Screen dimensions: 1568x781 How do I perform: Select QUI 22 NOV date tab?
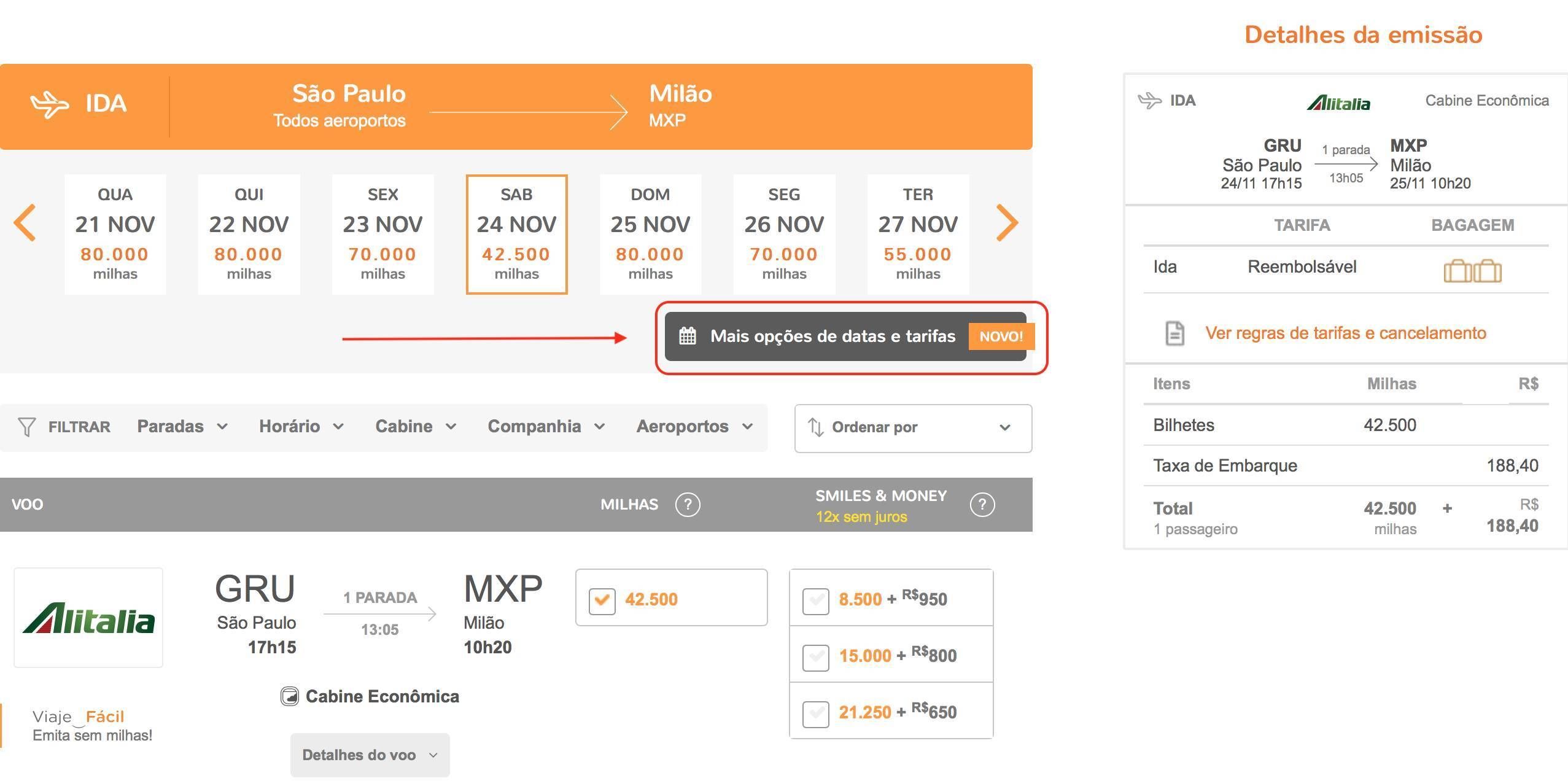[249, 234]
